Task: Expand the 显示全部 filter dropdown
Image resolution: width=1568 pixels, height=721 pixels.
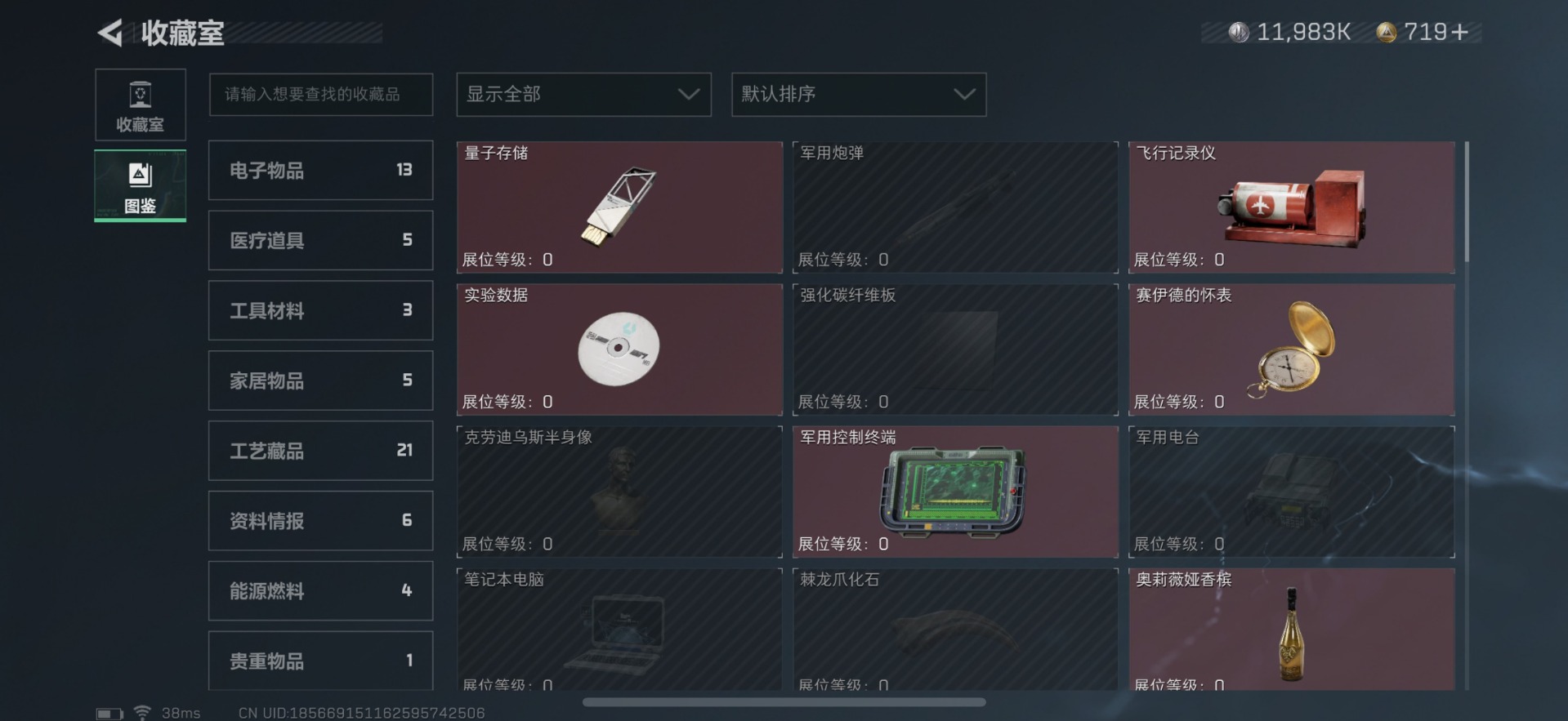Action: (x=583, y=95)
